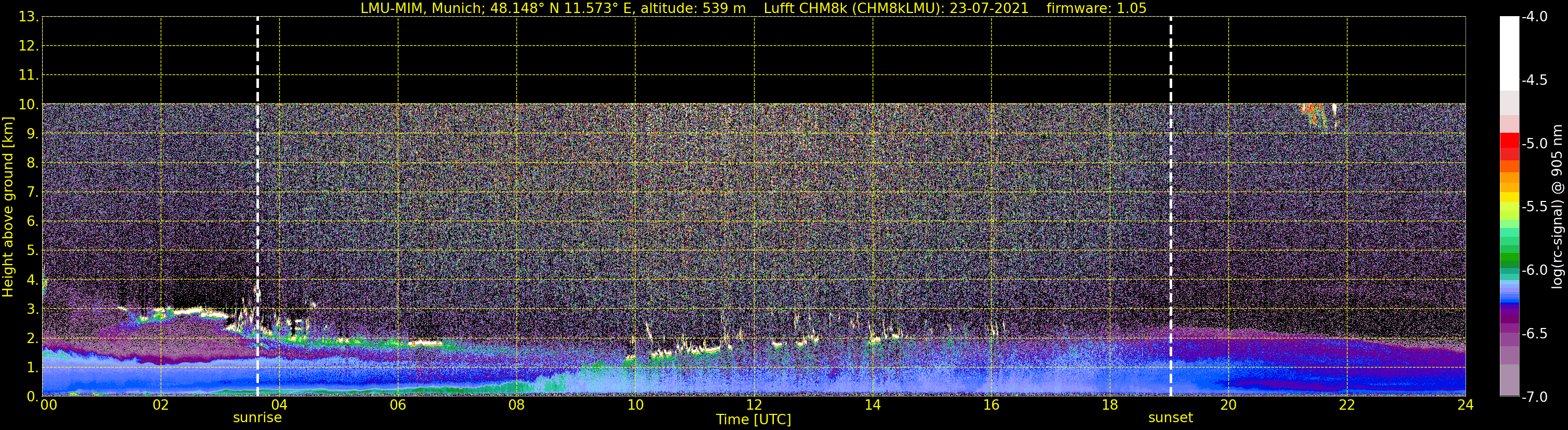
Task: Click the x-axis tick label '20'
Action: pos(1228,405)
